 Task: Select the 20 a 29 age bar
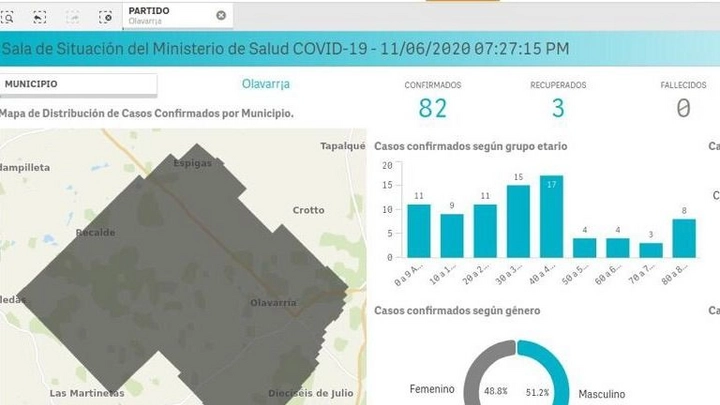point(485,231)
